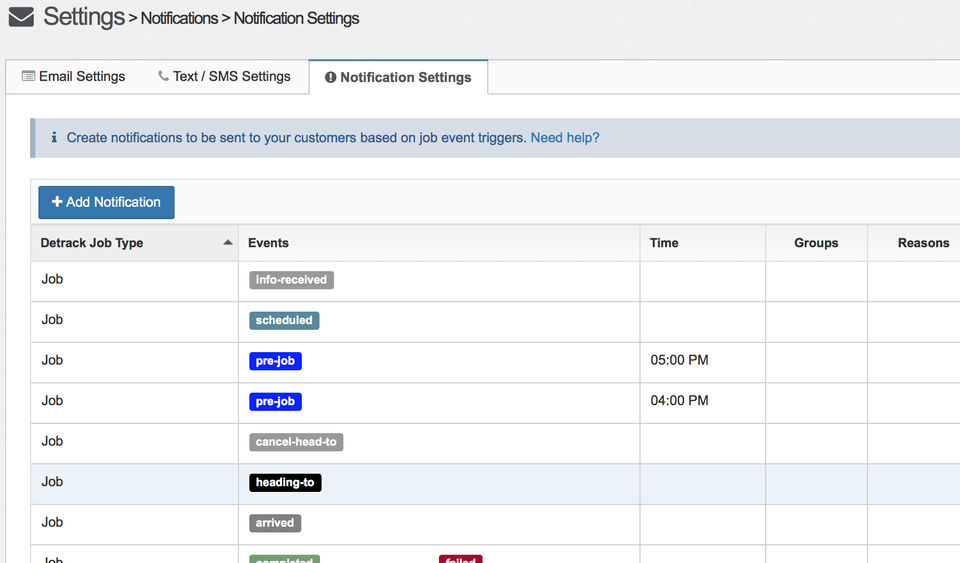Click the info icon in the blue banner
Viewport: 960px width, 563px height.
(x=54, y=138)
